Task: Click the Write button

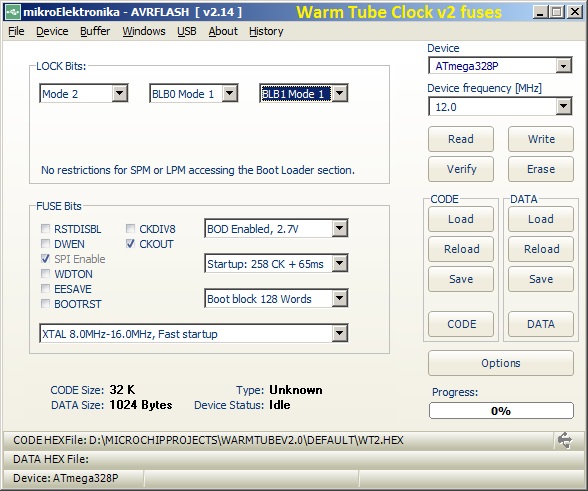Action: (541, 139)
